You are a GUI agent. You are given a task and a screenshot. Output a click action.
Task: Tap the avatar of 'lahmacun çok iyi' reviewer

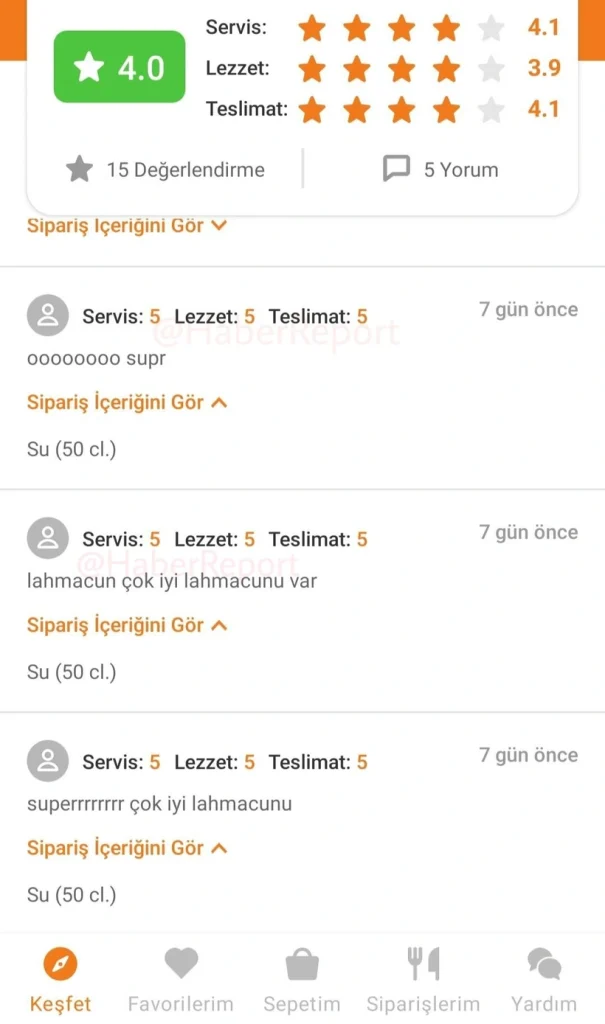point(47,539)
